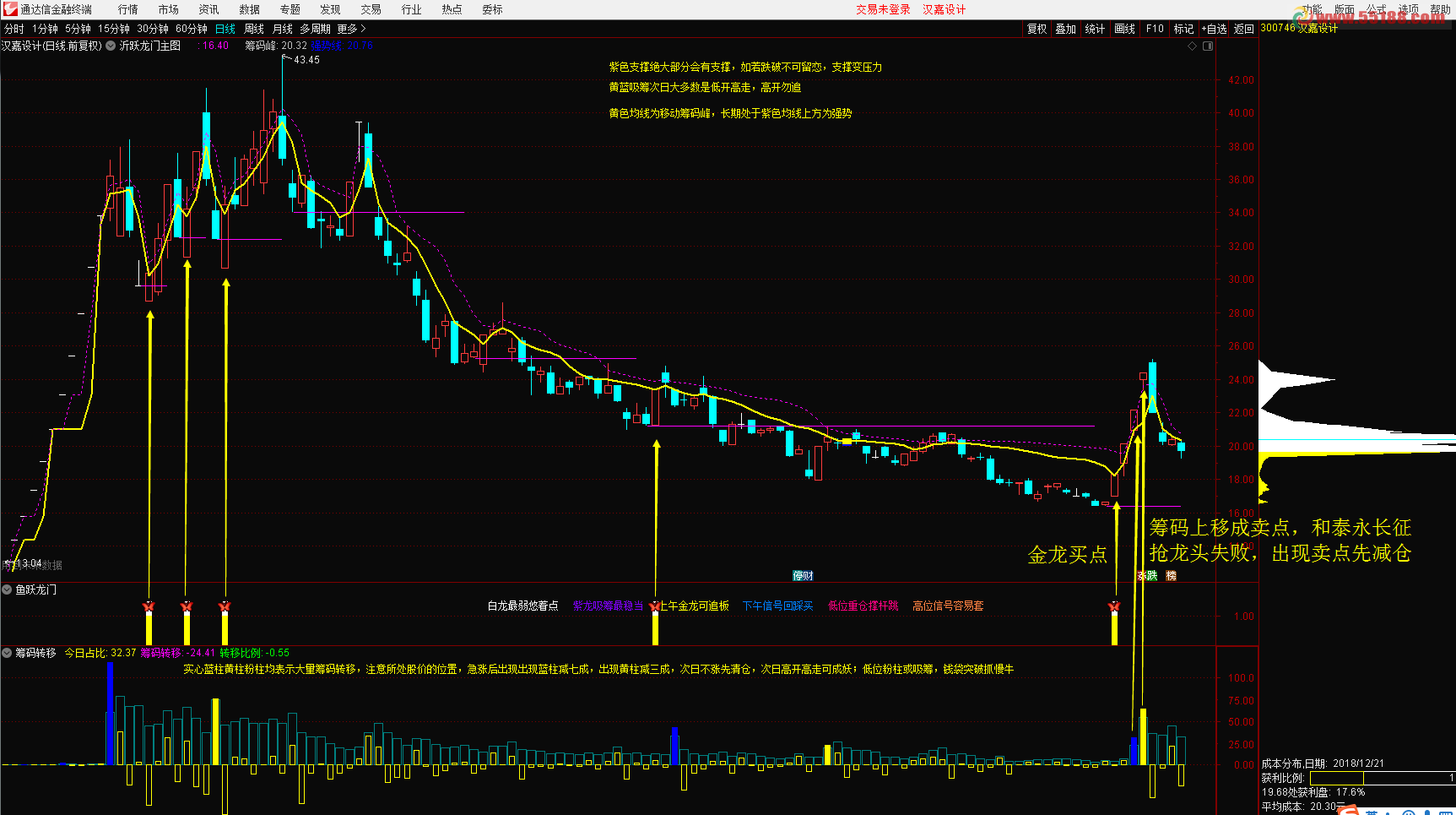Click the 交易未登录 status link

point(883,9)
